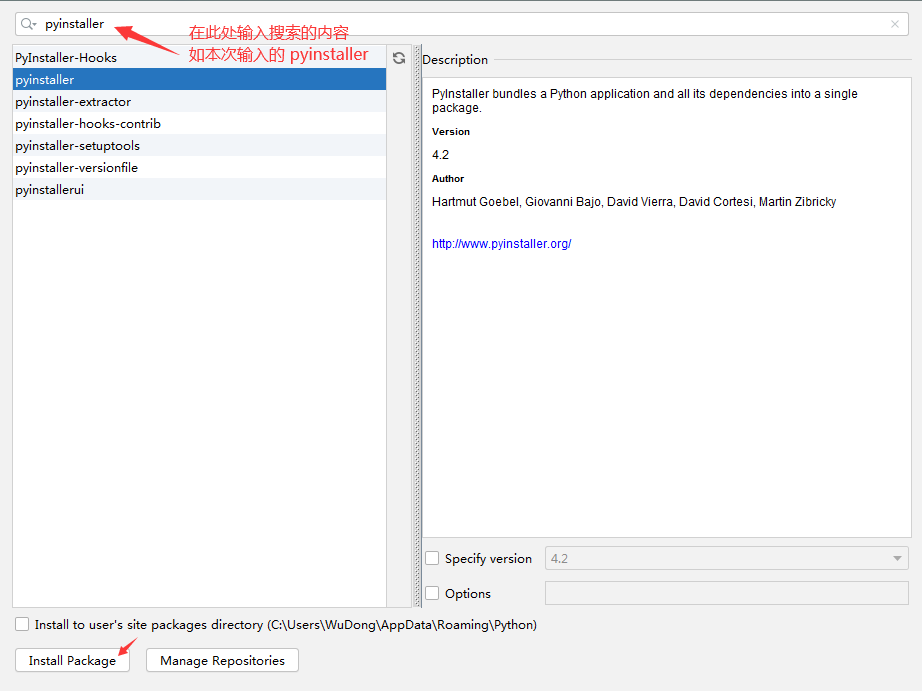
Task: Toggle Install to user's site packages directory
Action: pyautogui.click(x=22, y=624)
